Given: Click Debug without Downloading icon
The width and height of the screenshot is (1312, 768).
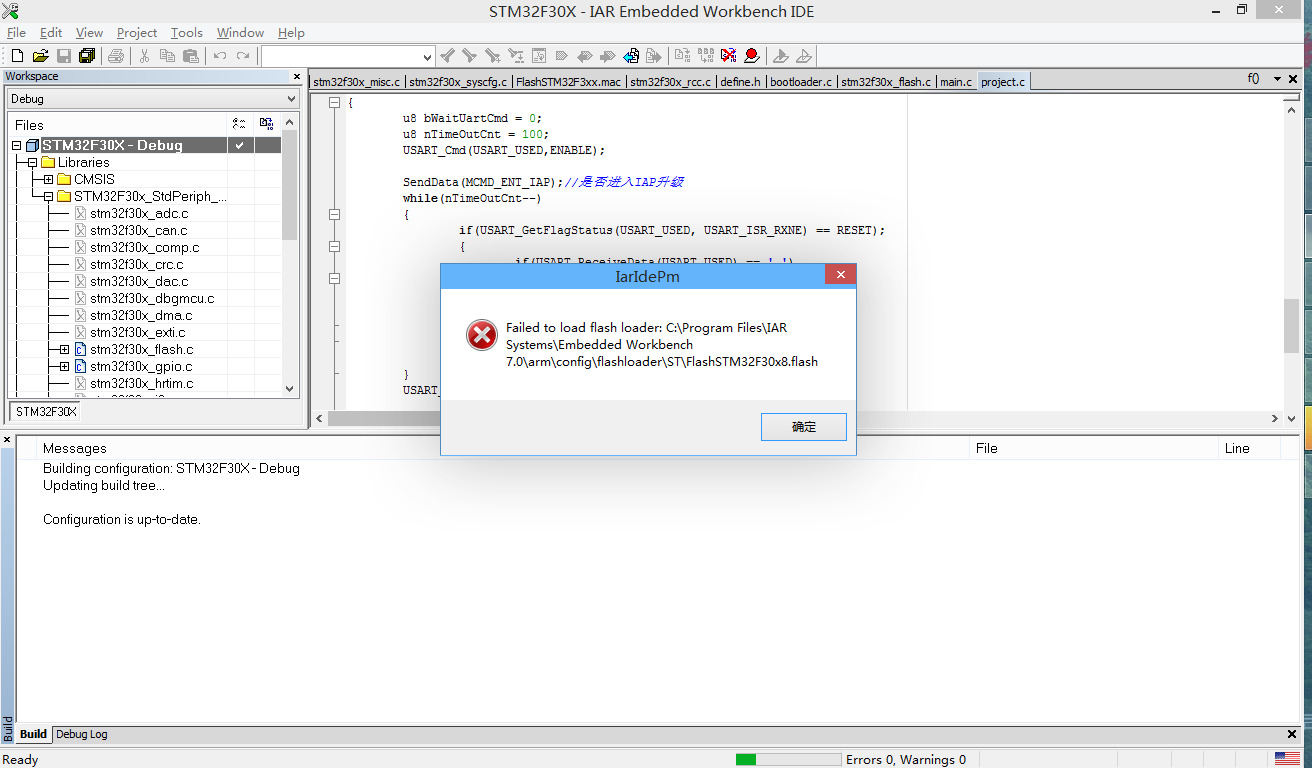Looking at the screenshot, I should [803, 56].
